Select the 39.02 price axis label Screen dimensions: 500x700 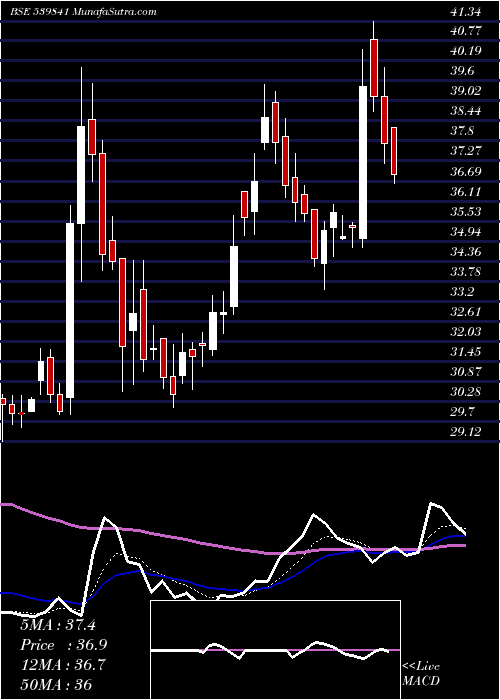click(x=466, y=91)
